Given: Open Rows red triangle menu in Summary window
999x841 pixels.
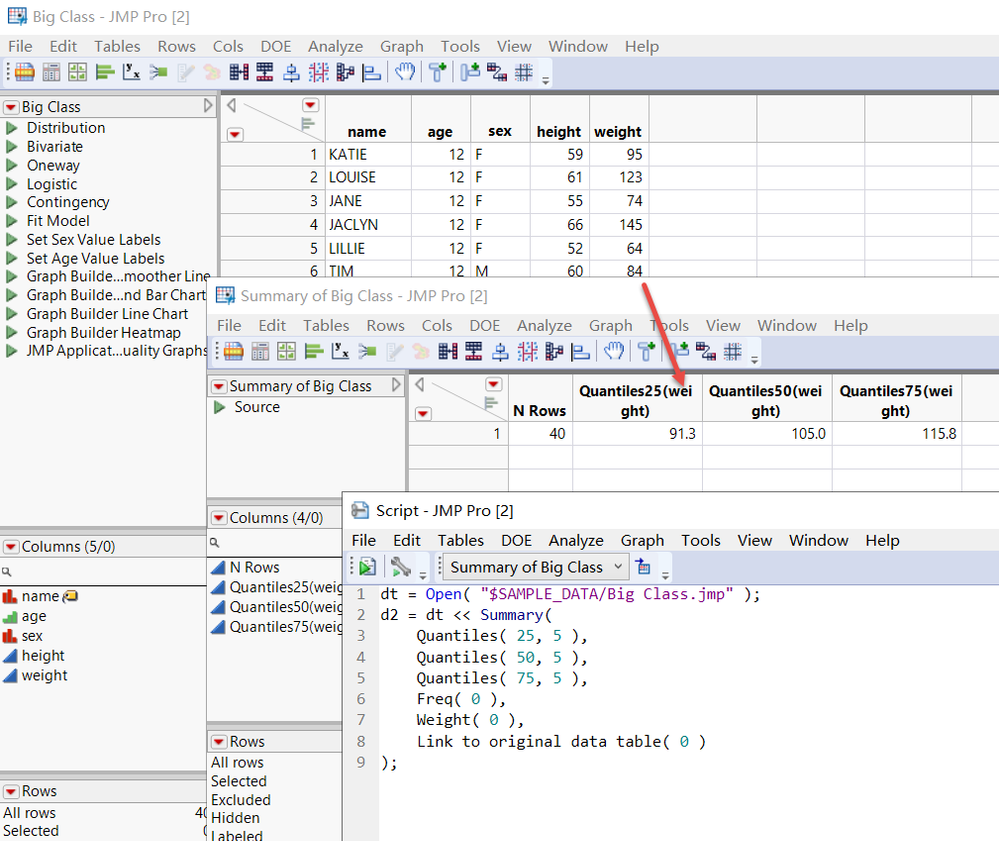Looking at the screenshot, I should [x=219, y=742].
